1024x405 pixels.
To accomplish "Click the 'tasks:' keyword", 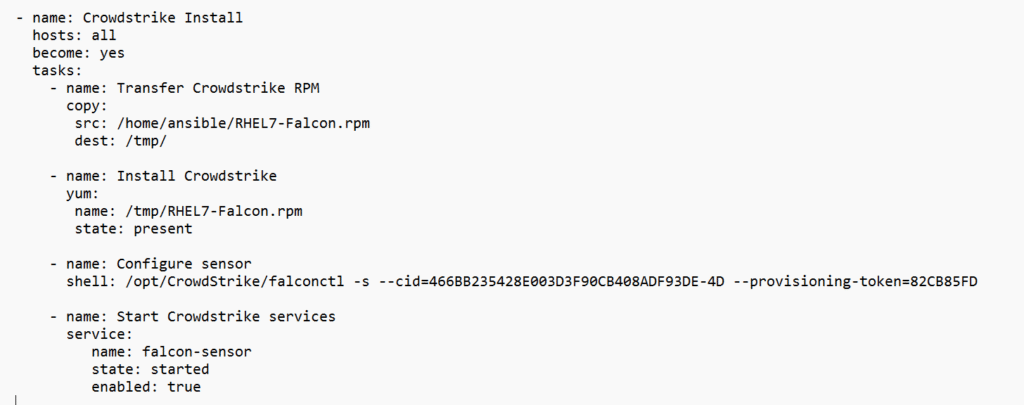I will point(57,70).
